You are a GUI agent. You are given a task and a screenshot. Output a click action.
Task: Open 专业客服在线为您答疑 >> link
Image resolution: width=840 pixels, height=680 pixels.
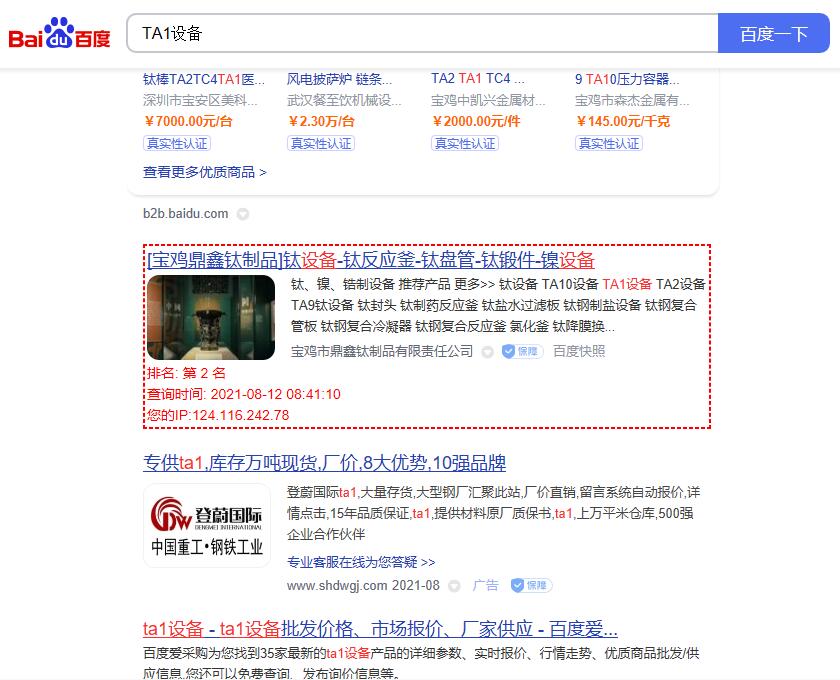click(x=361, y=562)
